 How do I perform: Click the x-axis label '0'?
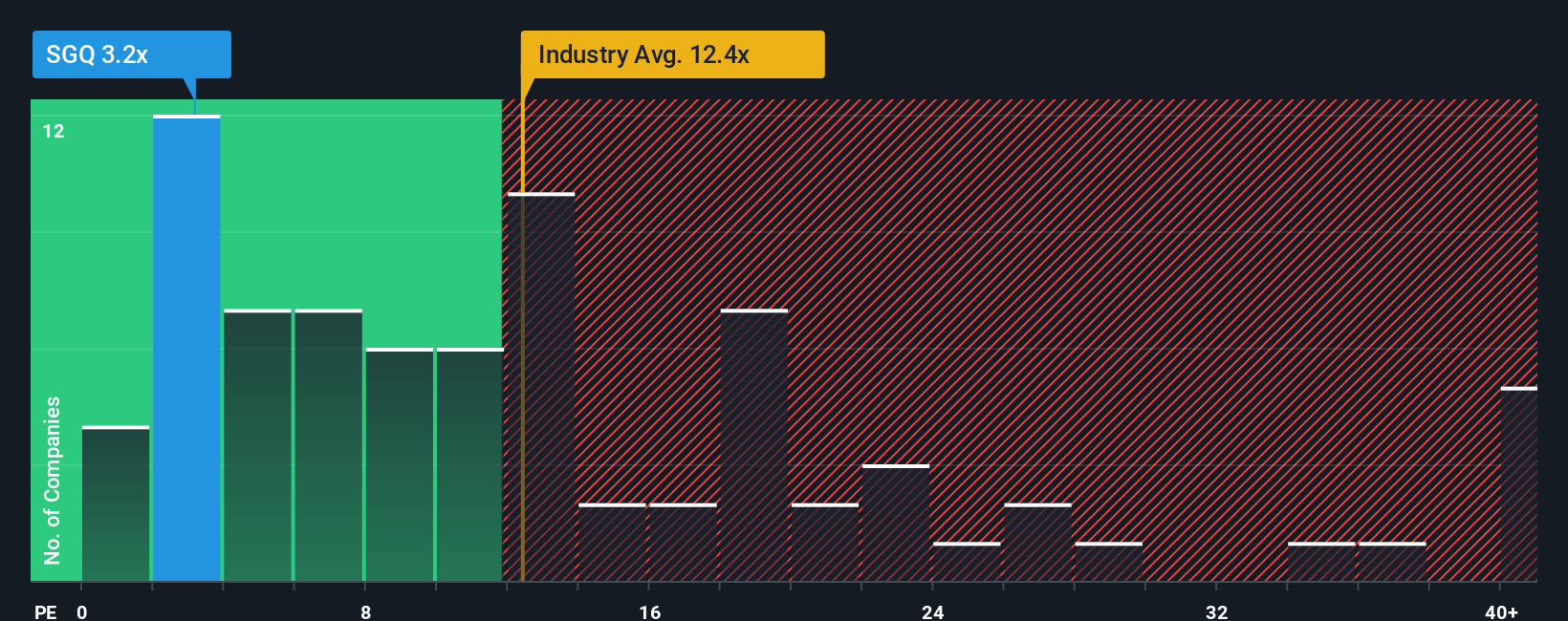pos(82,611)
